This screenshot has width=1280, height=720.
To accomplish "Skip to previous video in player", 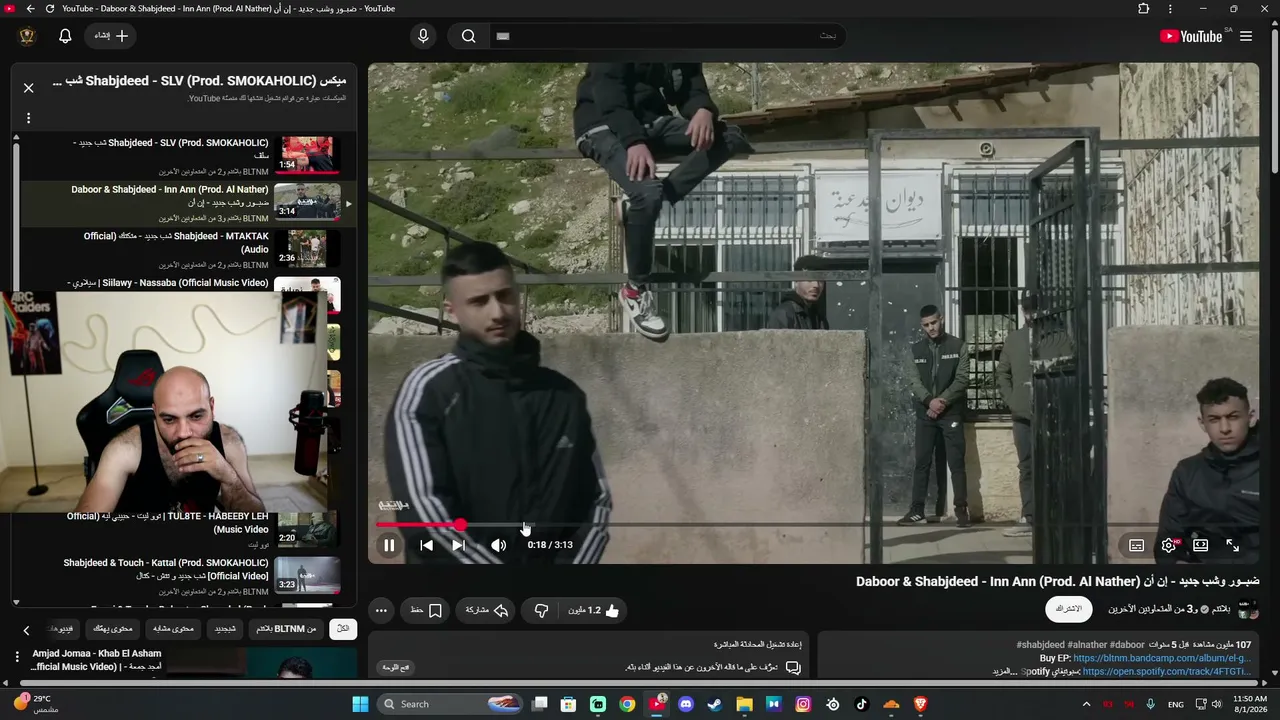I will pyautogui.click(x=427, y=545).
